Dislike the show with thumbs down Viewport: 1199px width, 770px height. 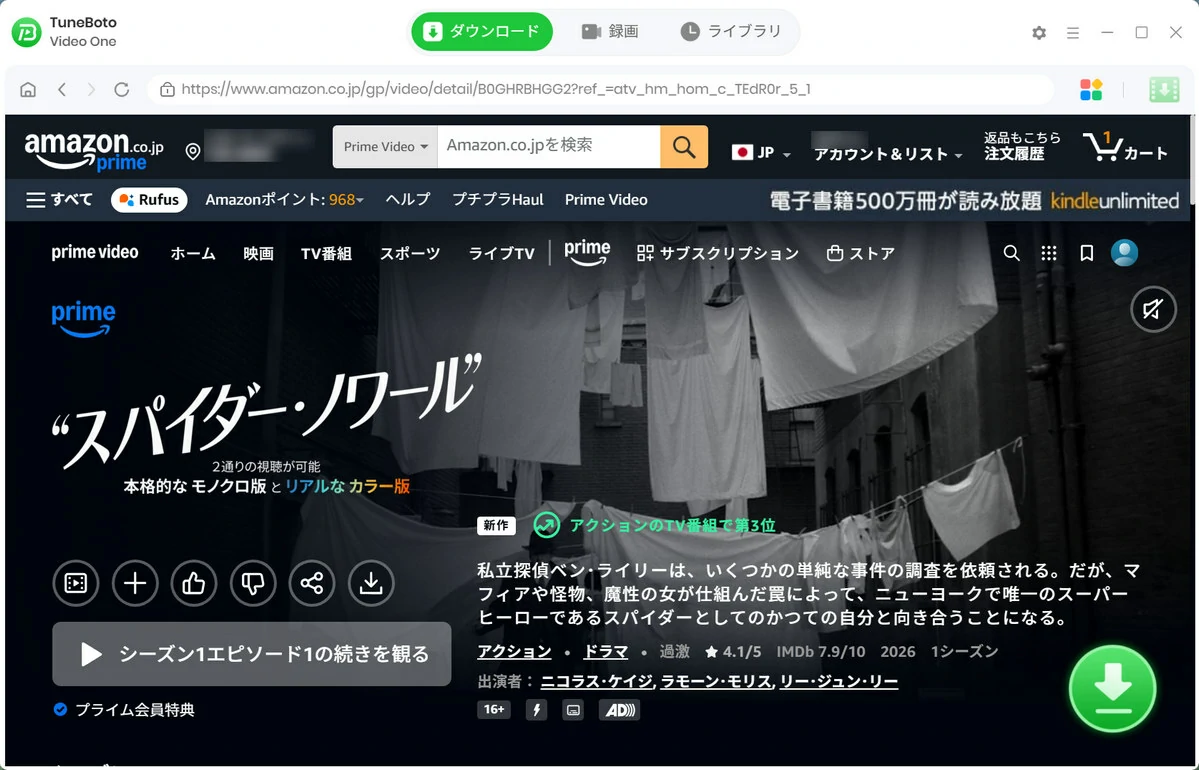tap(252, 583)
